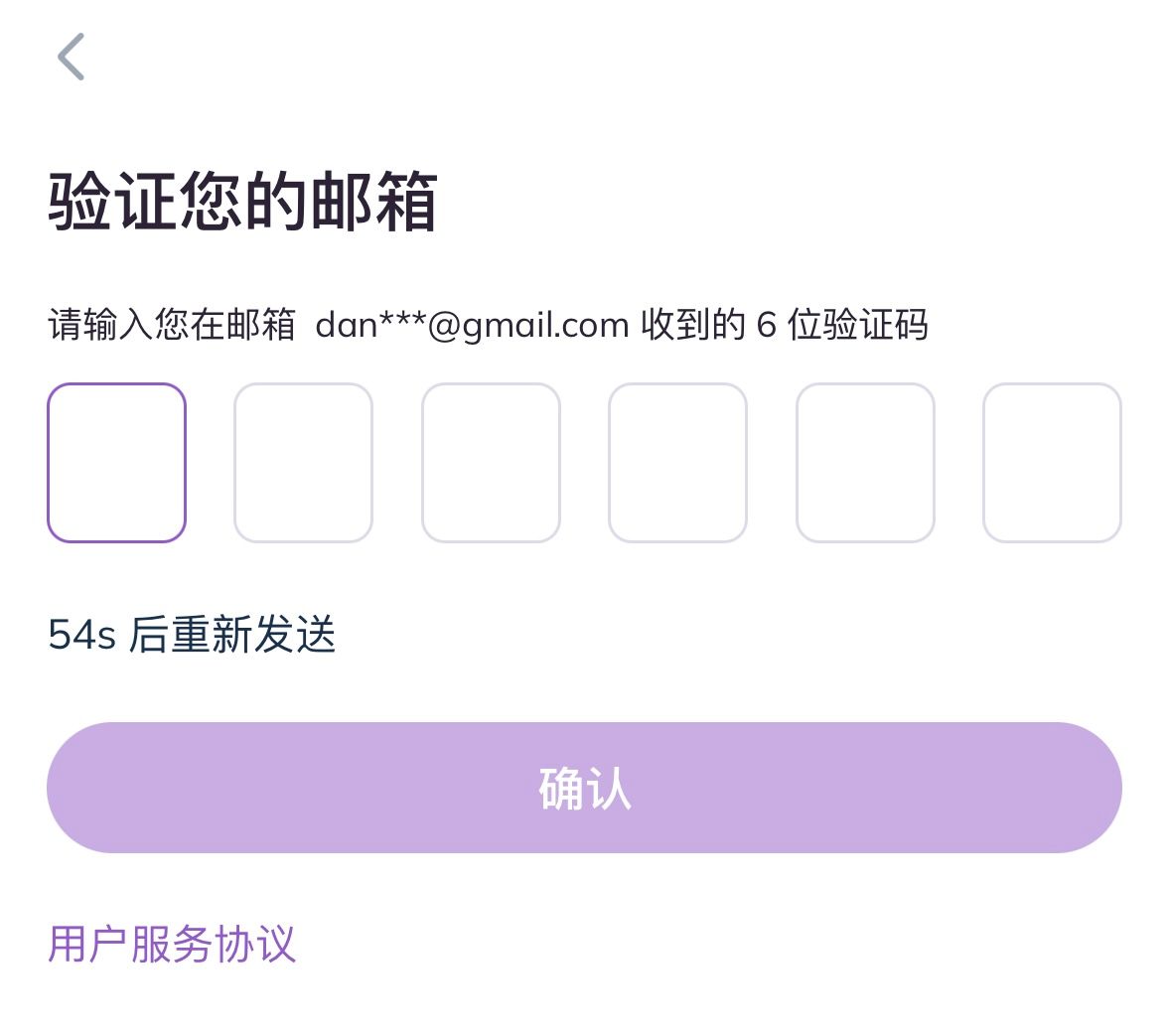Click the masked email dan***@gmail.com
Image resolution: width=1170 pixels, height=1036 pixels.
[472, 325]
